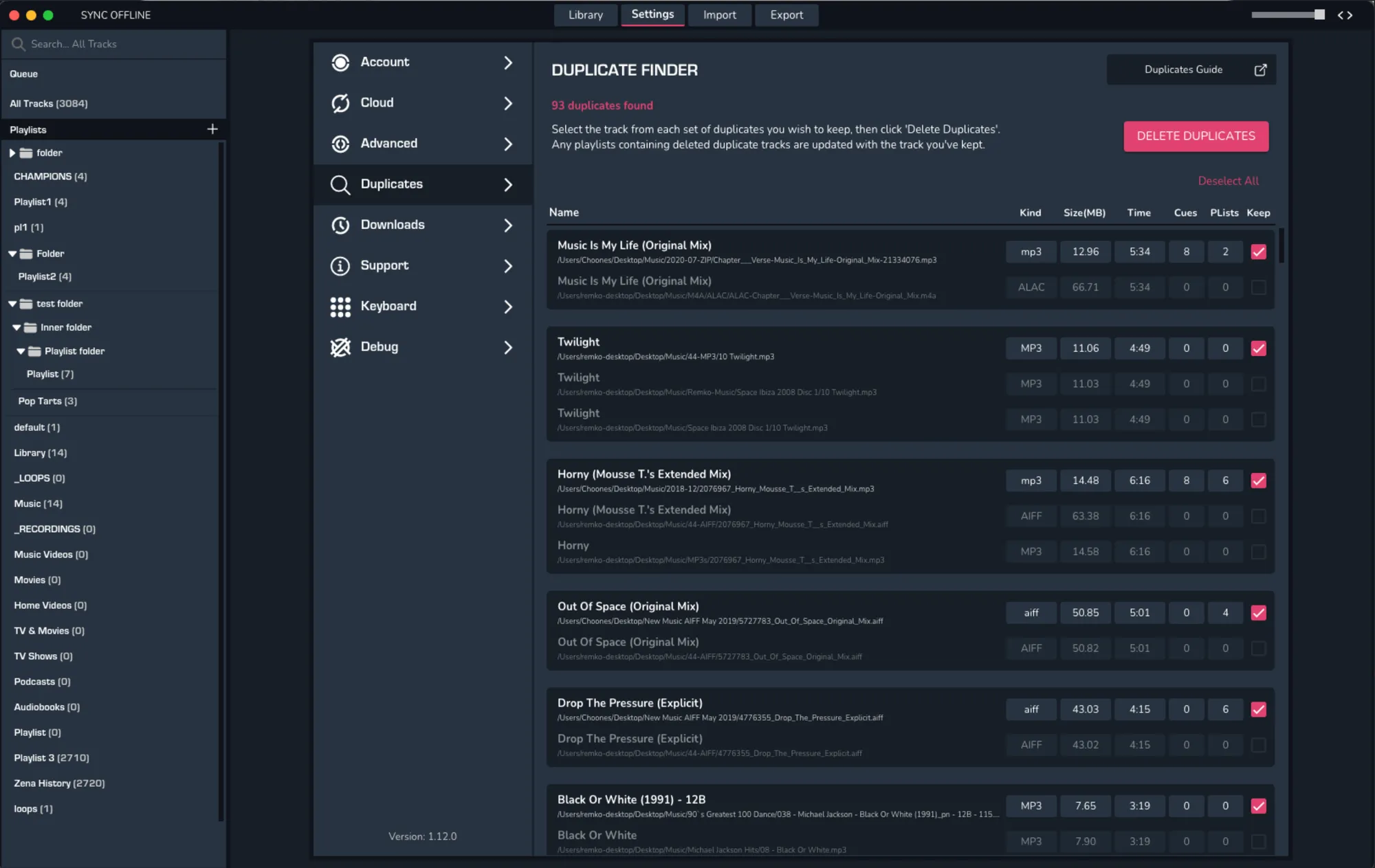
Task: Click the Keyboard grid icon
Action: 340,307
